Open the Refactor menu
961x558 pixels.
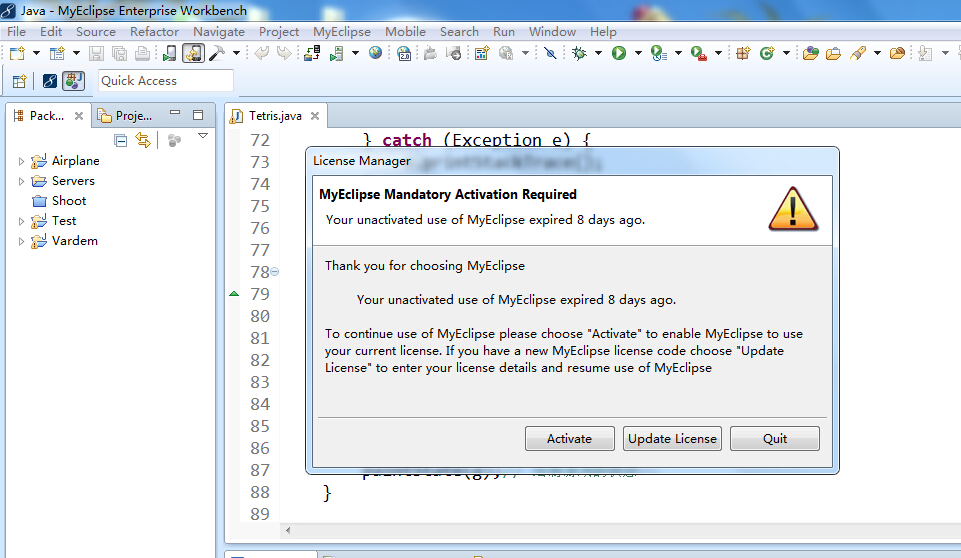(154, 32)
